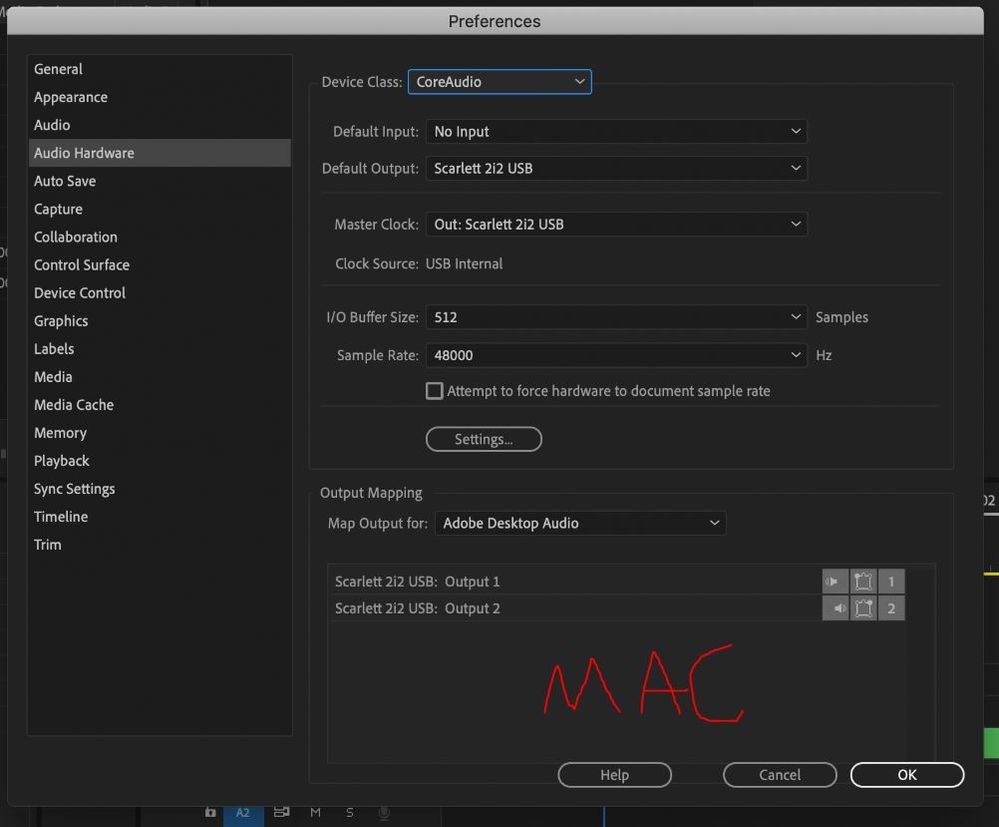The width and height of the screenshot is (999, 827).
Task: Click voice-over record microphone icon on A2
Action: pyautogui.click(x=384, y=812)
